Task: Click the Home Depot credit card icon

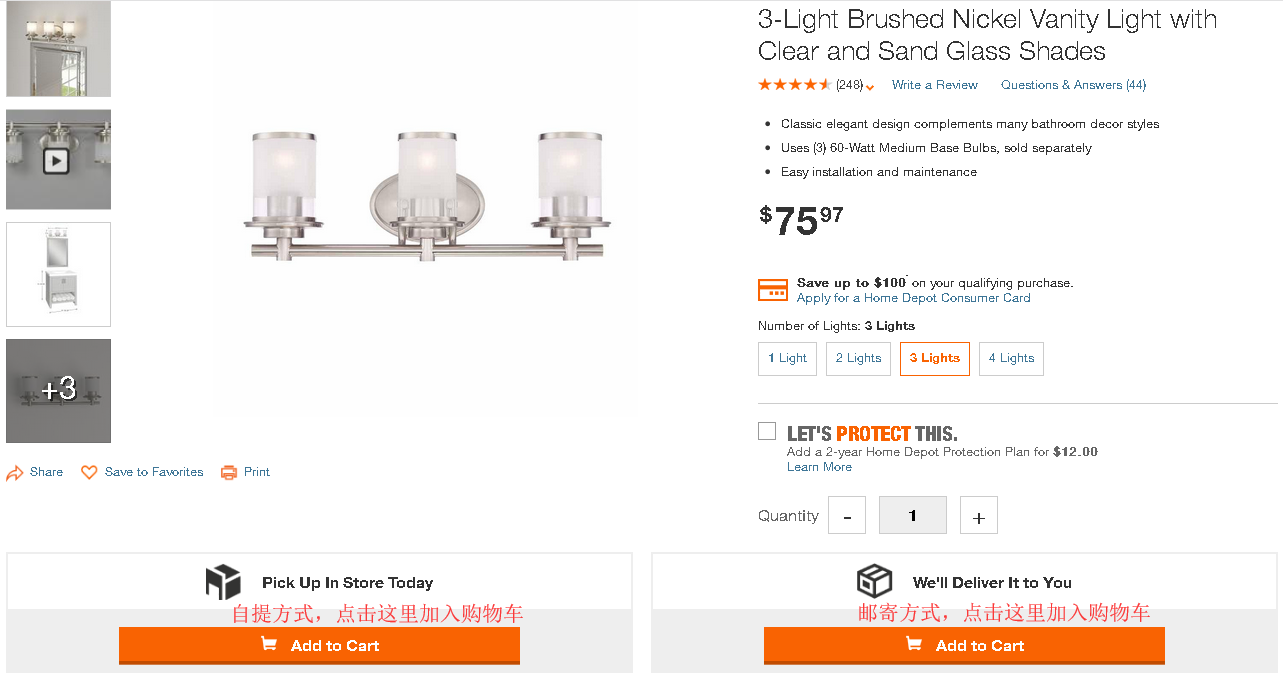Action: point(773,290)
